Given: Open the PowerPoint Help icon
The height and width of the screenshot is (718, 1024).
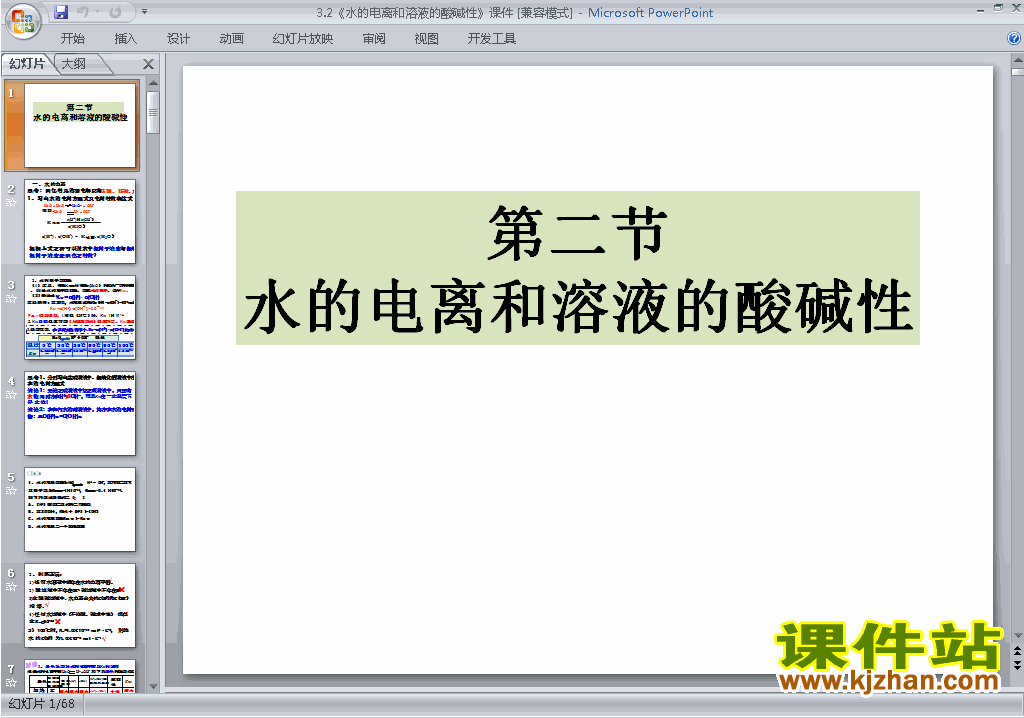Looking at the screenshot, I should [x=1014, y=39].
